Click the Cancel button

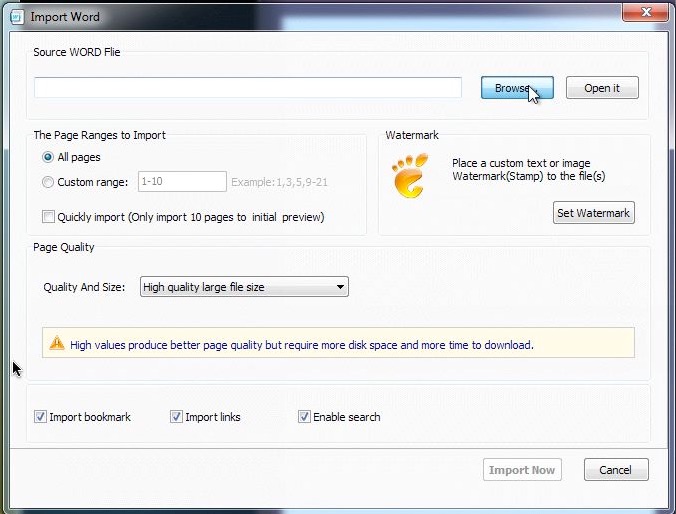pyautogui.click(x=616, y=470)
